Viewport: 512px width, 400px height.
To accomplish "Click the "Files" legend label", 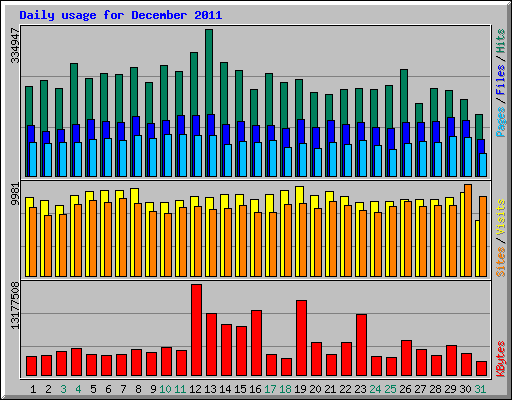I will click(501, 80).
